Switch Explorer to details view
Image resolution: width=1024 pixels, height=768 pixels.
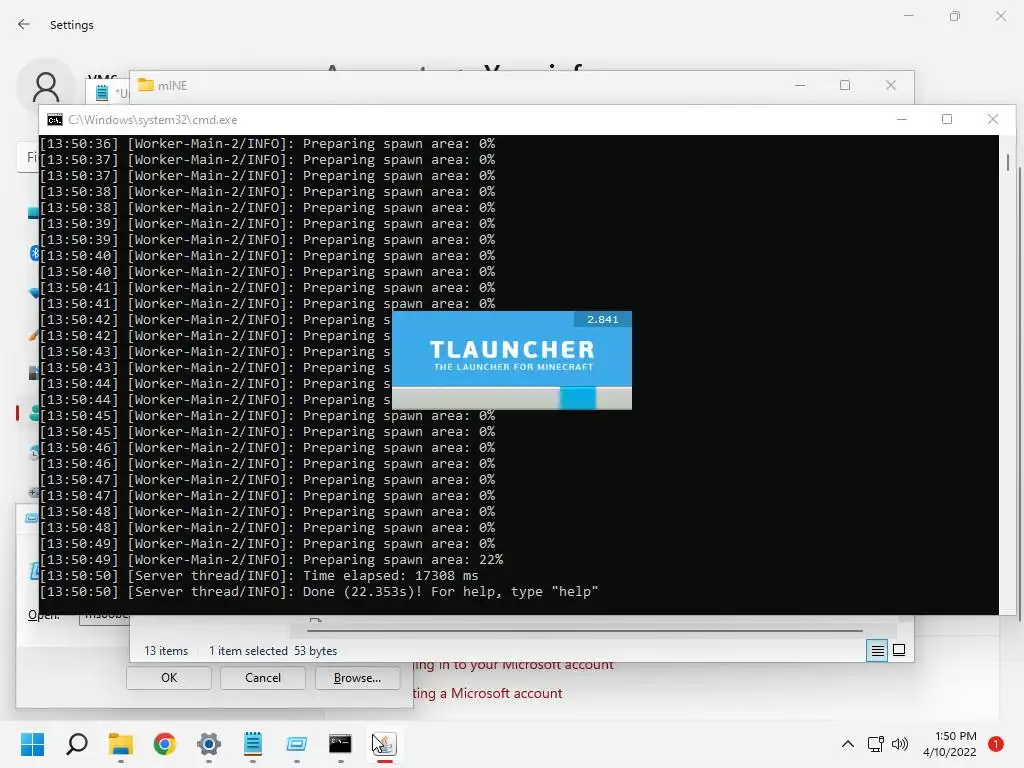(877, 650)
